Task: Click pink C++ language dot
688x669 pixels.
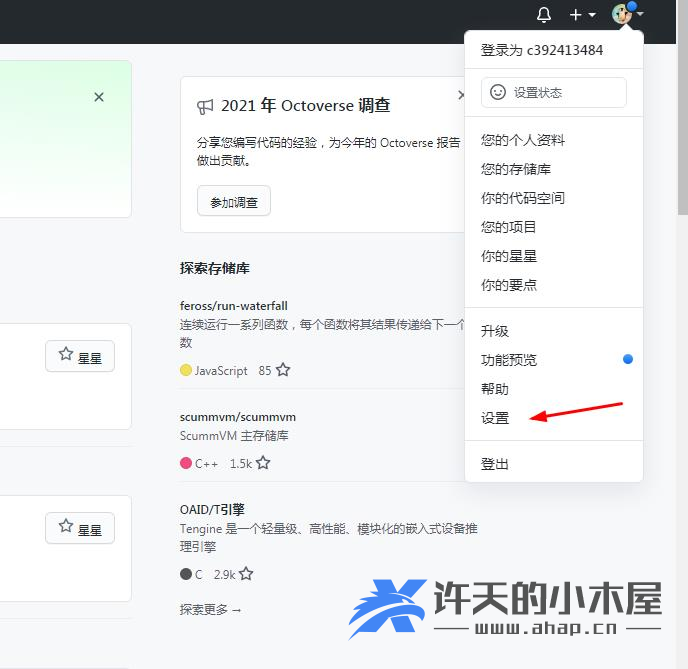Action: [x=186, y=463]
